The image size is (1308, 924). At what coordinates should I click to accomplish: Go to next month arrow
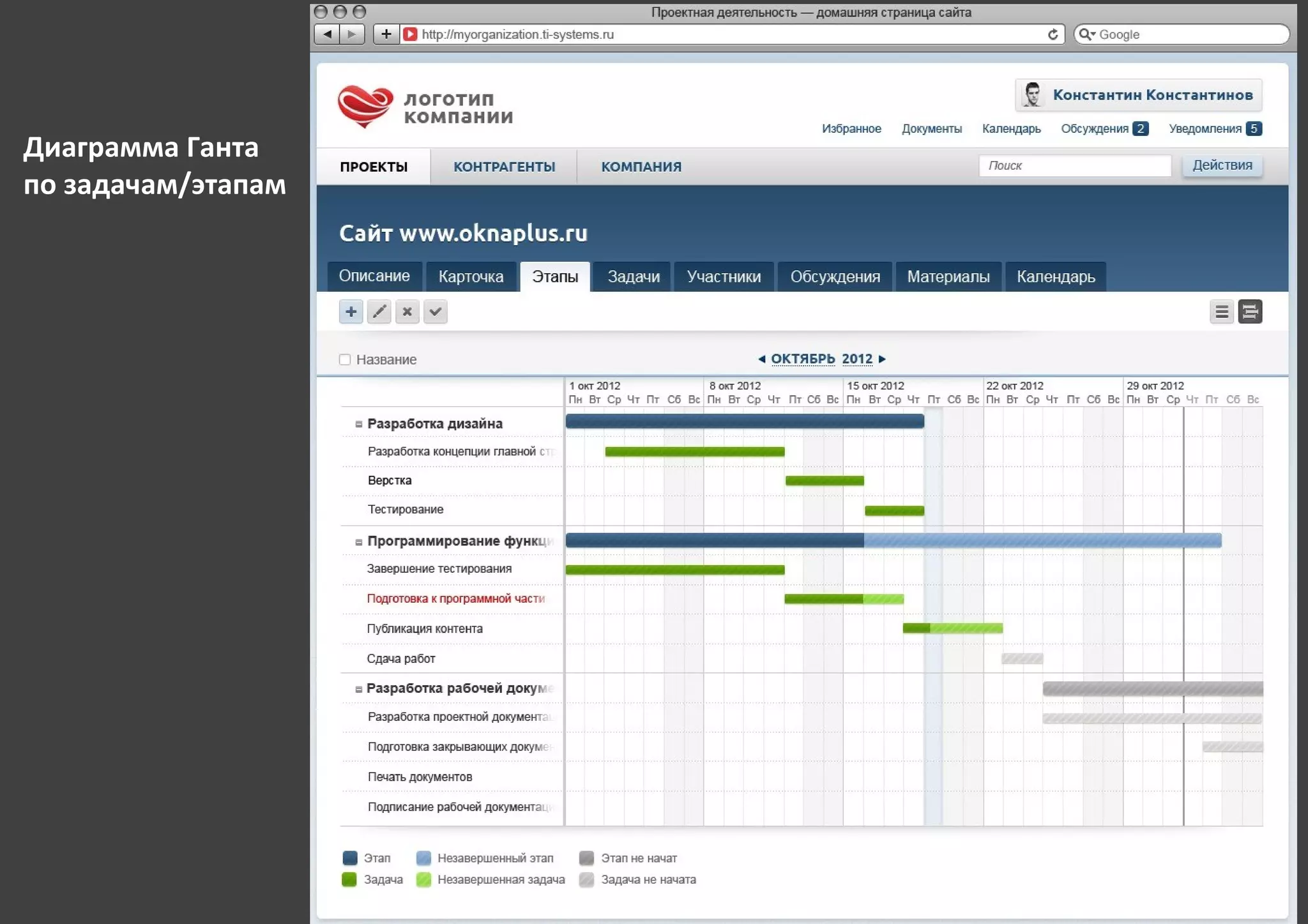pyautogui.click(x=882, y=359)
